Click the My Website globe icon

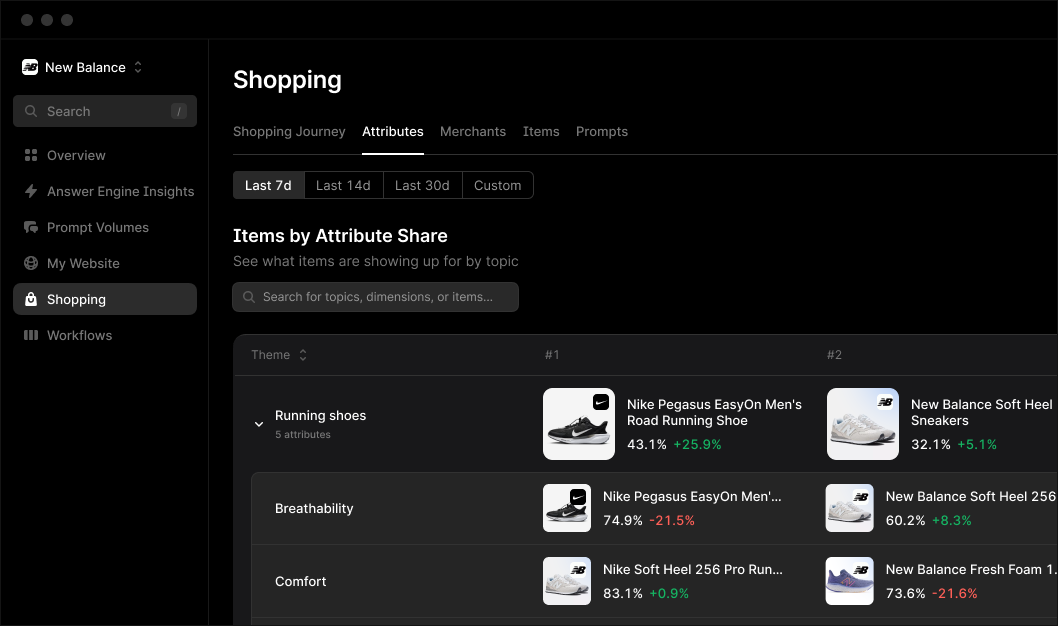pyautogui.click(x=30, y=263)
